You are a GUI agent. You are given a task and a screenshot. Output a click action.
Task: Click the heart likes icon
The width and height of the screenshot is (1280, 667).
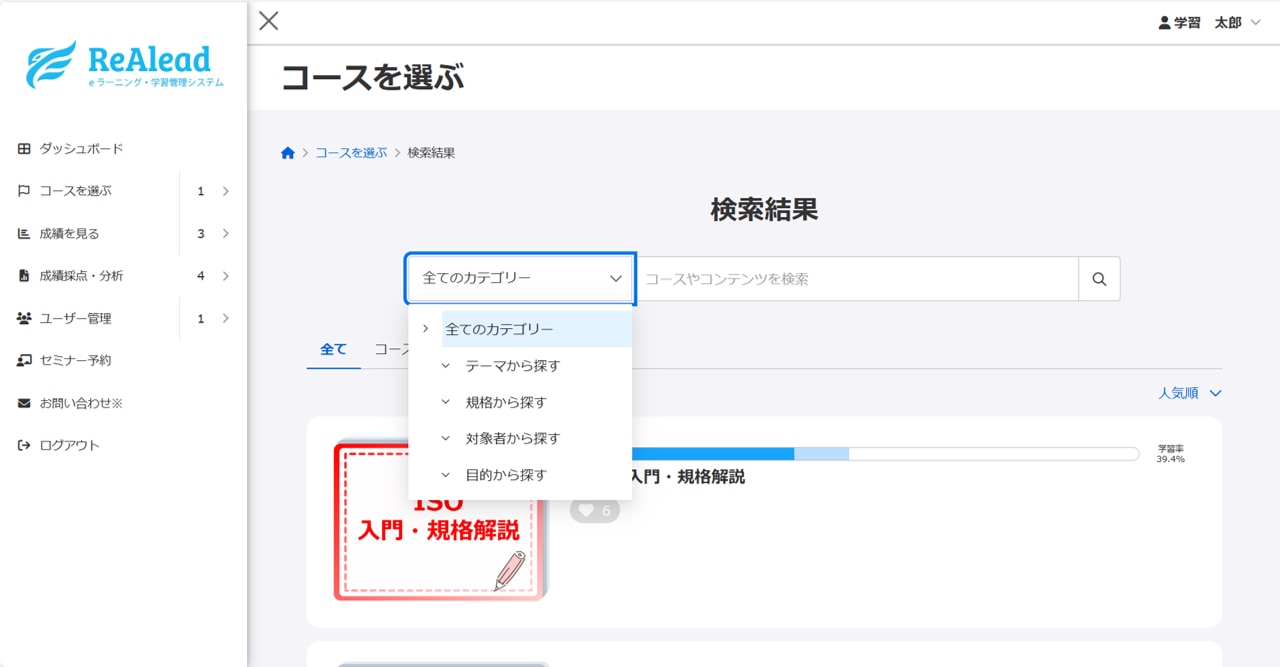(x=587, y=511)
